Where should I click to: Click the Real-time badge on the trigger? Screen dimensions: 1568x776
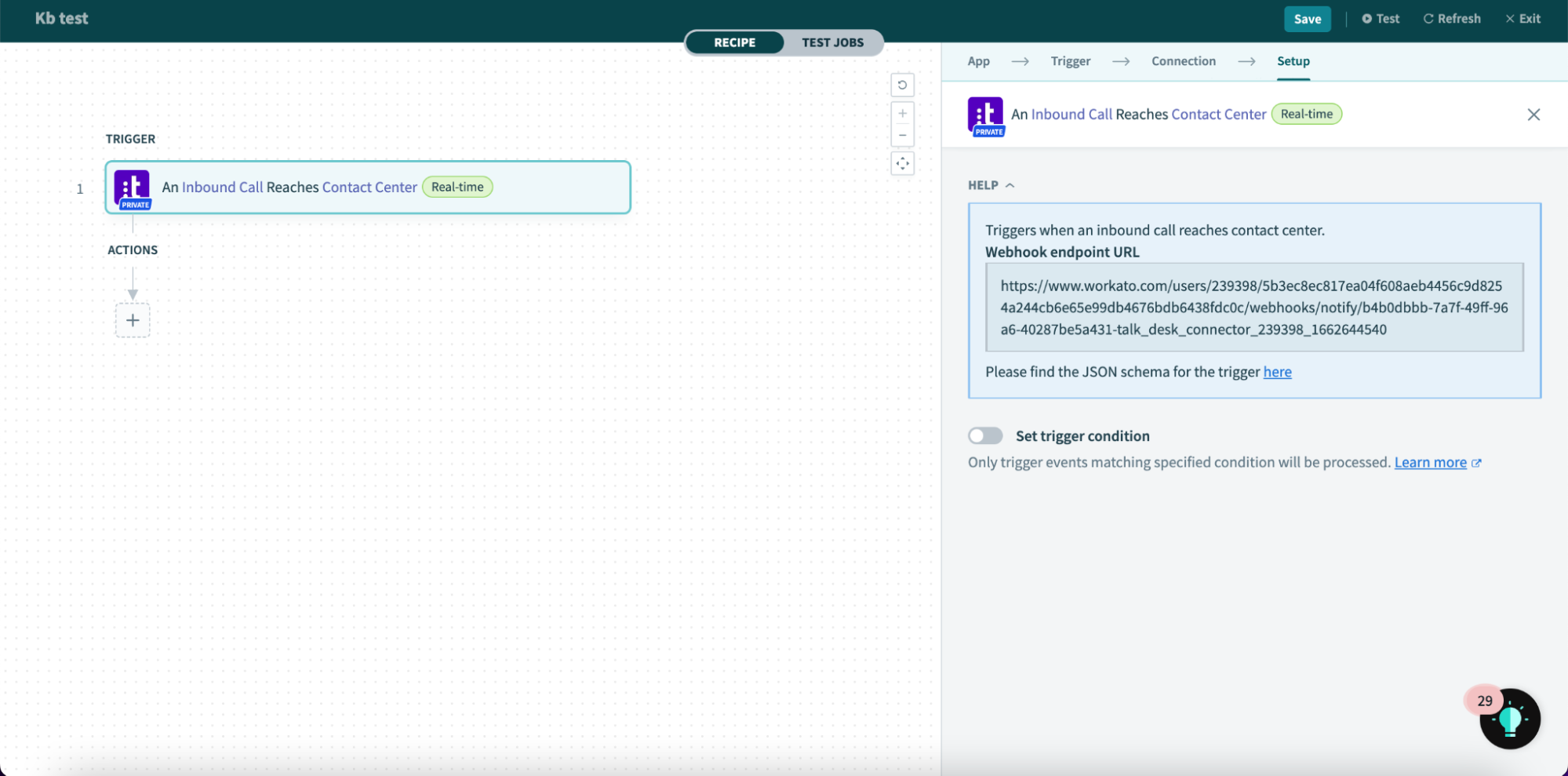457,187
